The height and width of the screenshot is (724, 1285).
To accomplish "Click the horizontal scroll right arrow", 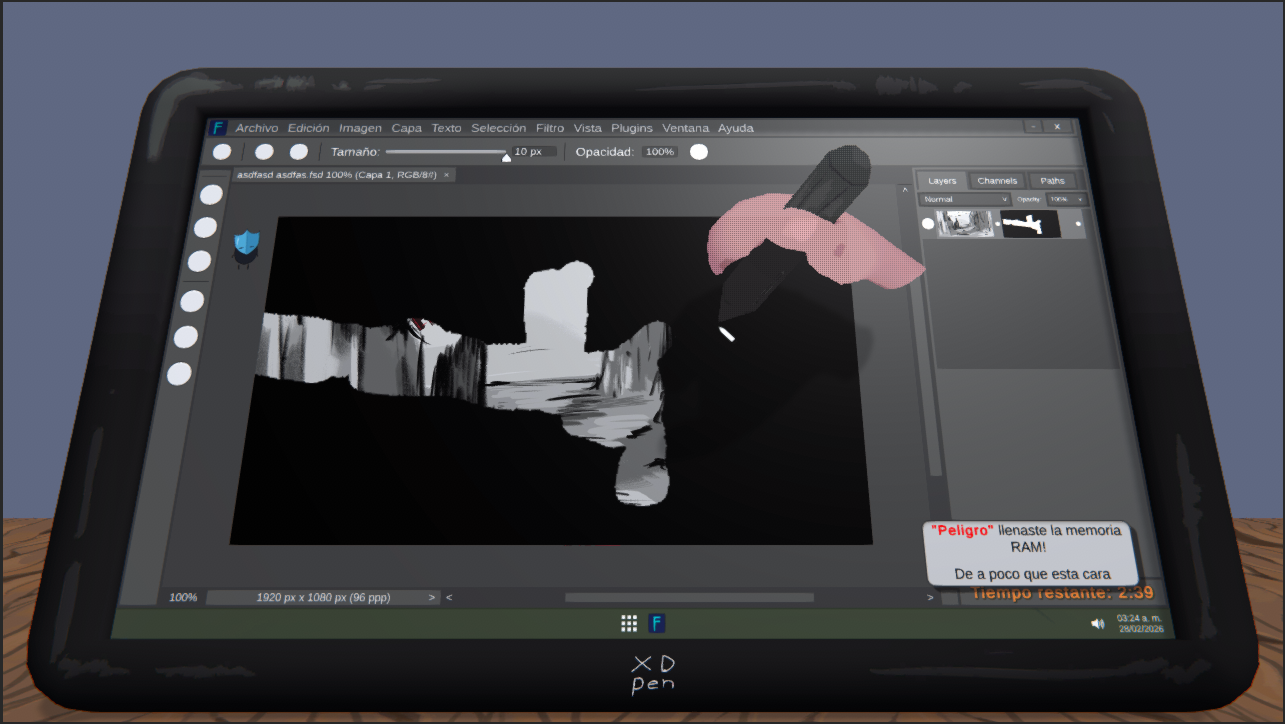I will click(x=930, y=598).
